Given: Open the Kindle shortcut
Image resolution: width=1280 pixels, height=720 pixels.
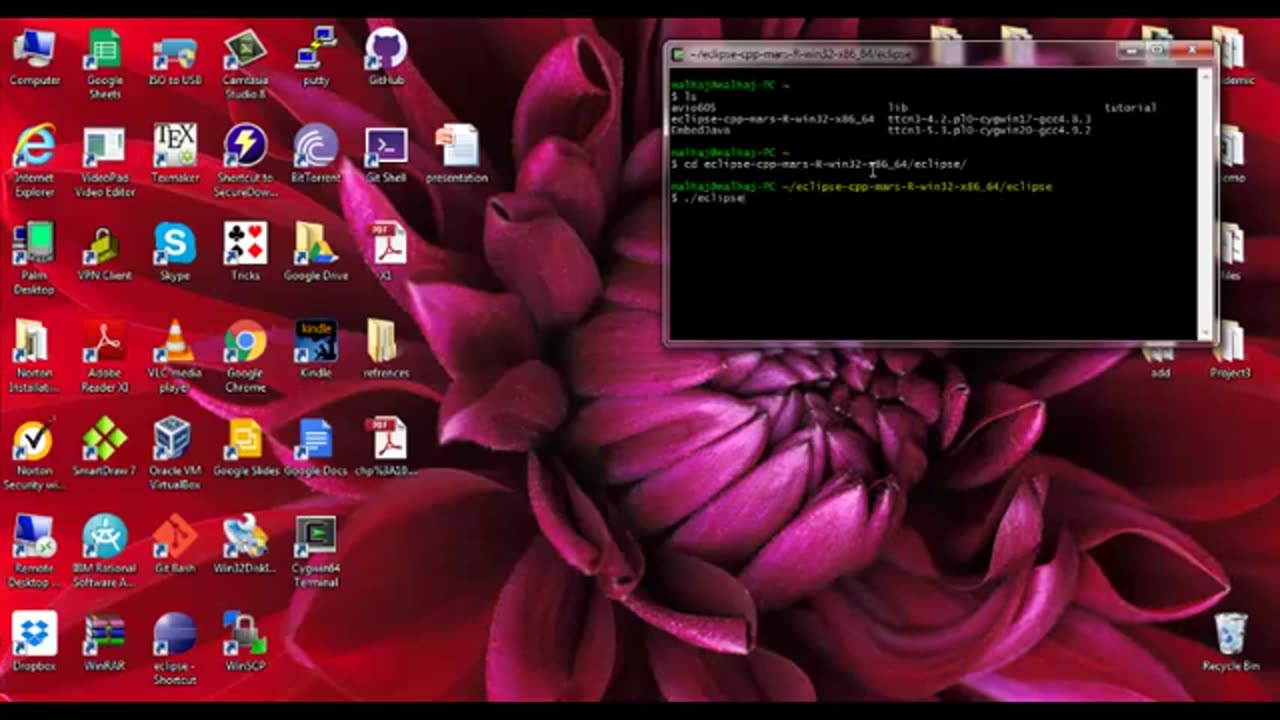Looking at the screenshot, I should pos(316,349).
